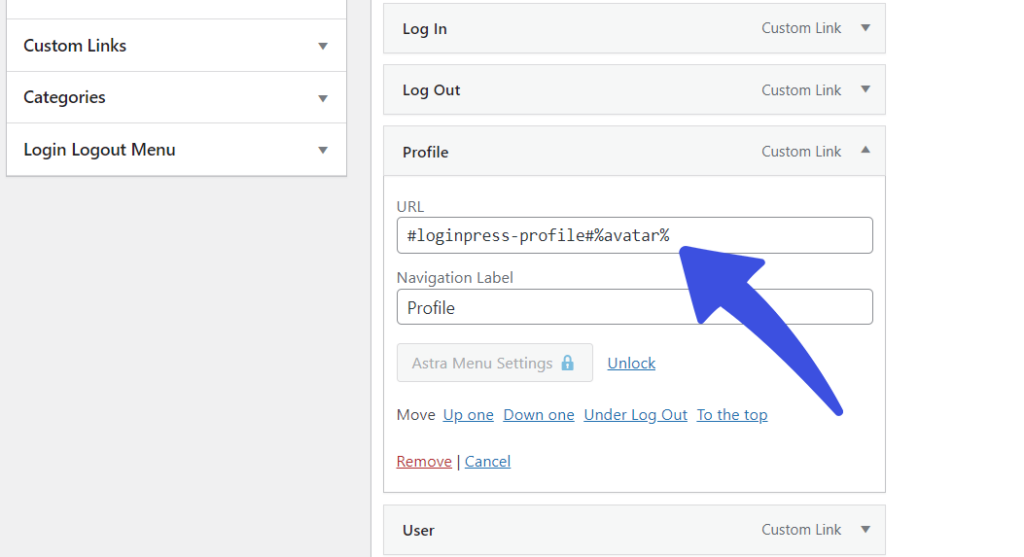
Task: Expand the Login Logout Menu panel arrow
Action: point(323,150)
